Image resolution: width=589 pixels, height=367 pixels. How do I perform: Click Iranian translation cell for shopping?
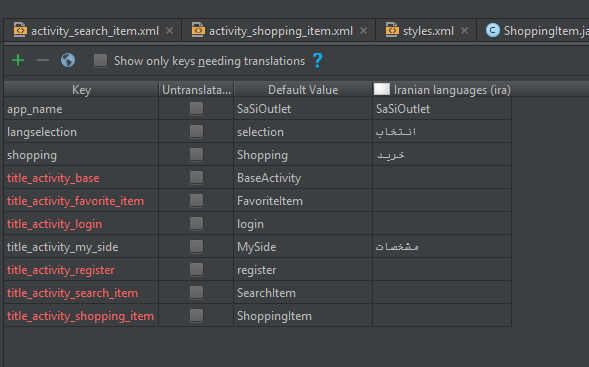point(442,155)
